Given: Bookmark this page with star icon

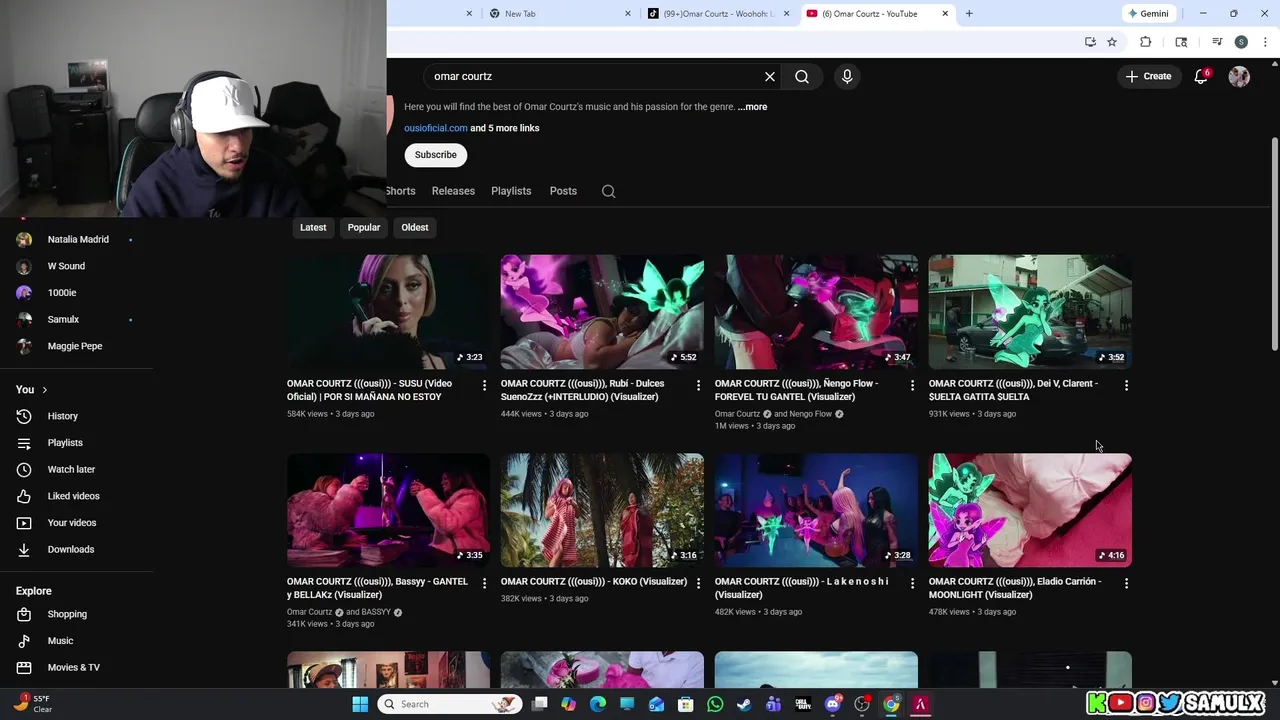Looking at the screenshot, I should [1112, 42].
